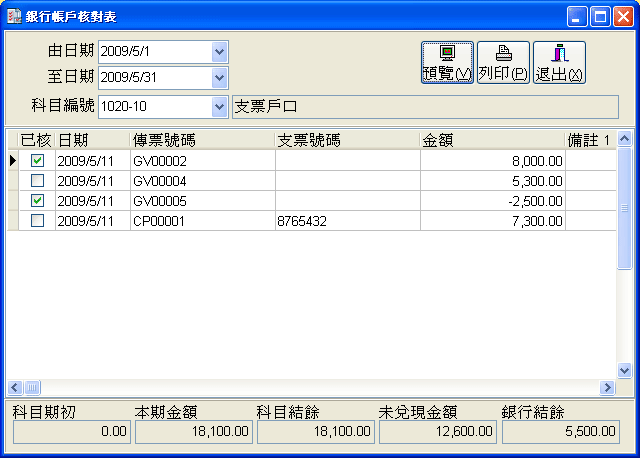Click the 科目期初 field showing 0.00
Image resolution: width=640 pixels, height=458 pixels.
coord(72,431)
